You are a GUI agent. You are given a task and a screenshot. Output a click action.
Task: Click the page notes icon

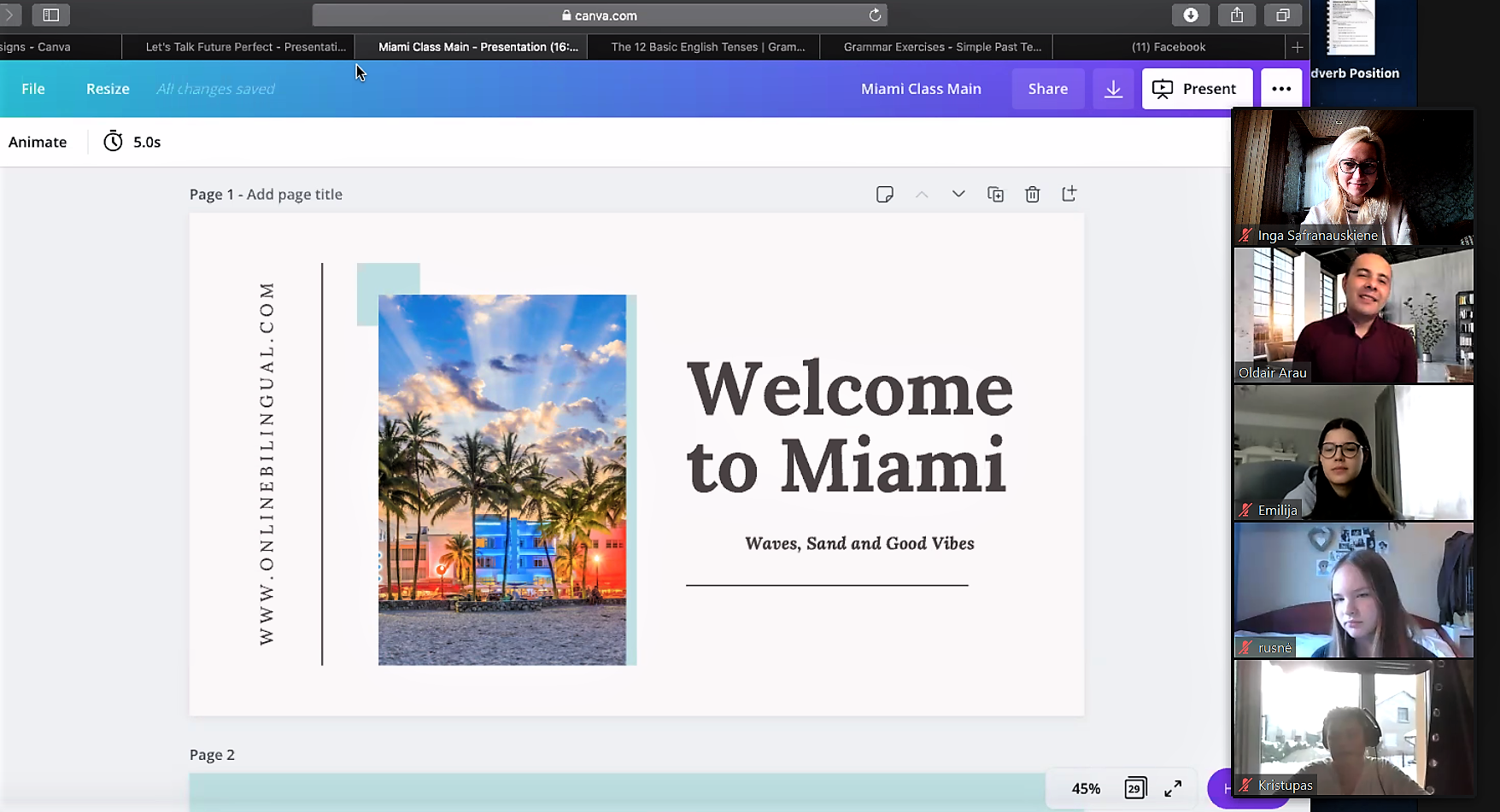click(x=885, y=195)
